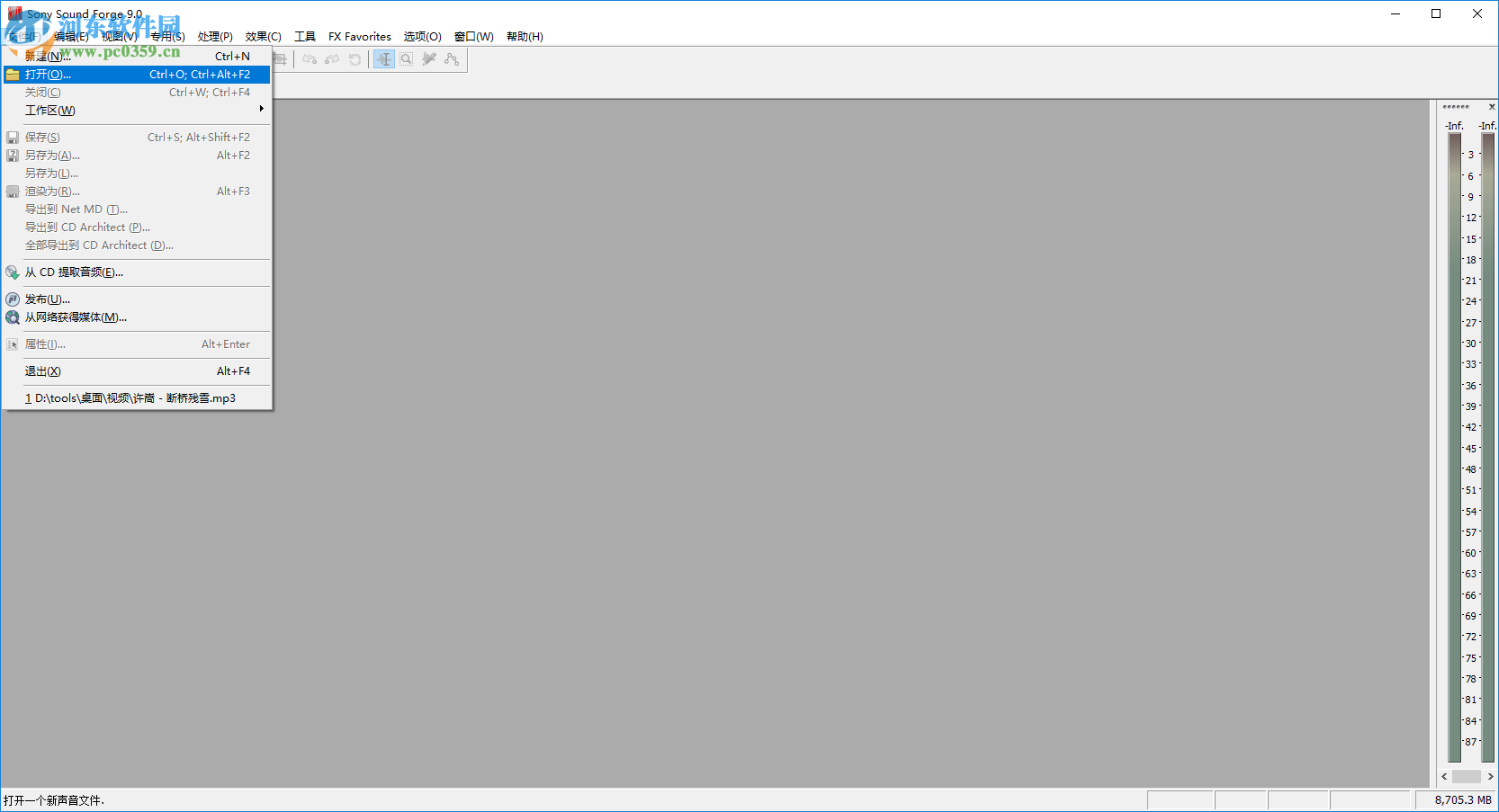Click the 另存为(A)... menu entry
The height and width of the screenshot is (812, 1499).
click(137, 156)
